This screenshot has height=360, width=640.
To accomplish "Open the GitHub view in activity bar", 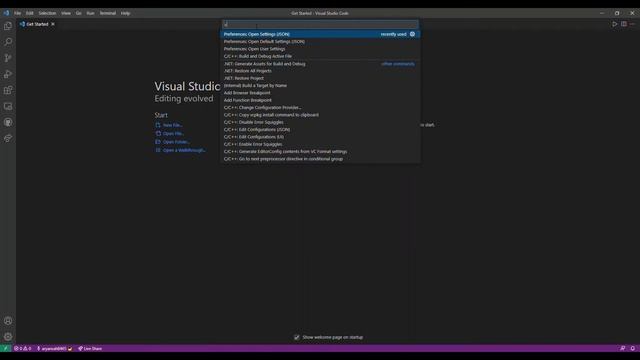I will [8, 122].
